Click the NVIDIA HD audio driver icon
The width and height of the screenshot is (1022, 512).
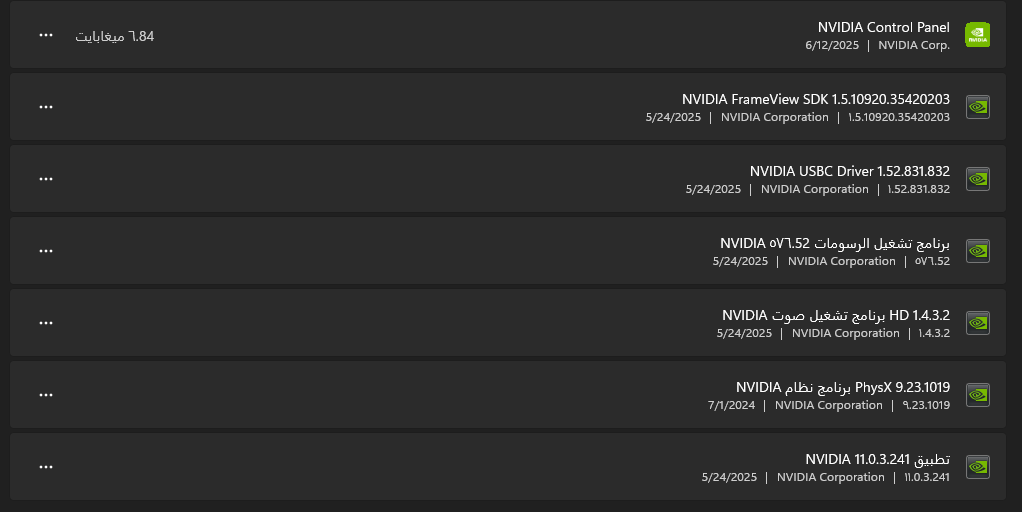pyautogui.click(x=978, y=323)
